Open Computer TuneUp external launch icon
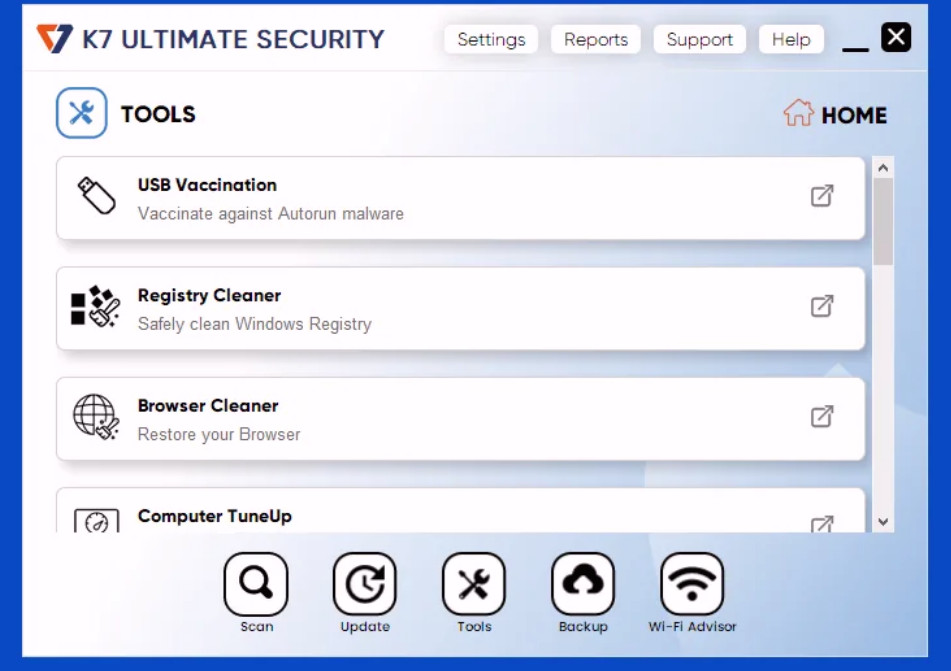The height and width of the screenshot is (671, 951). (x=822, y=524)
